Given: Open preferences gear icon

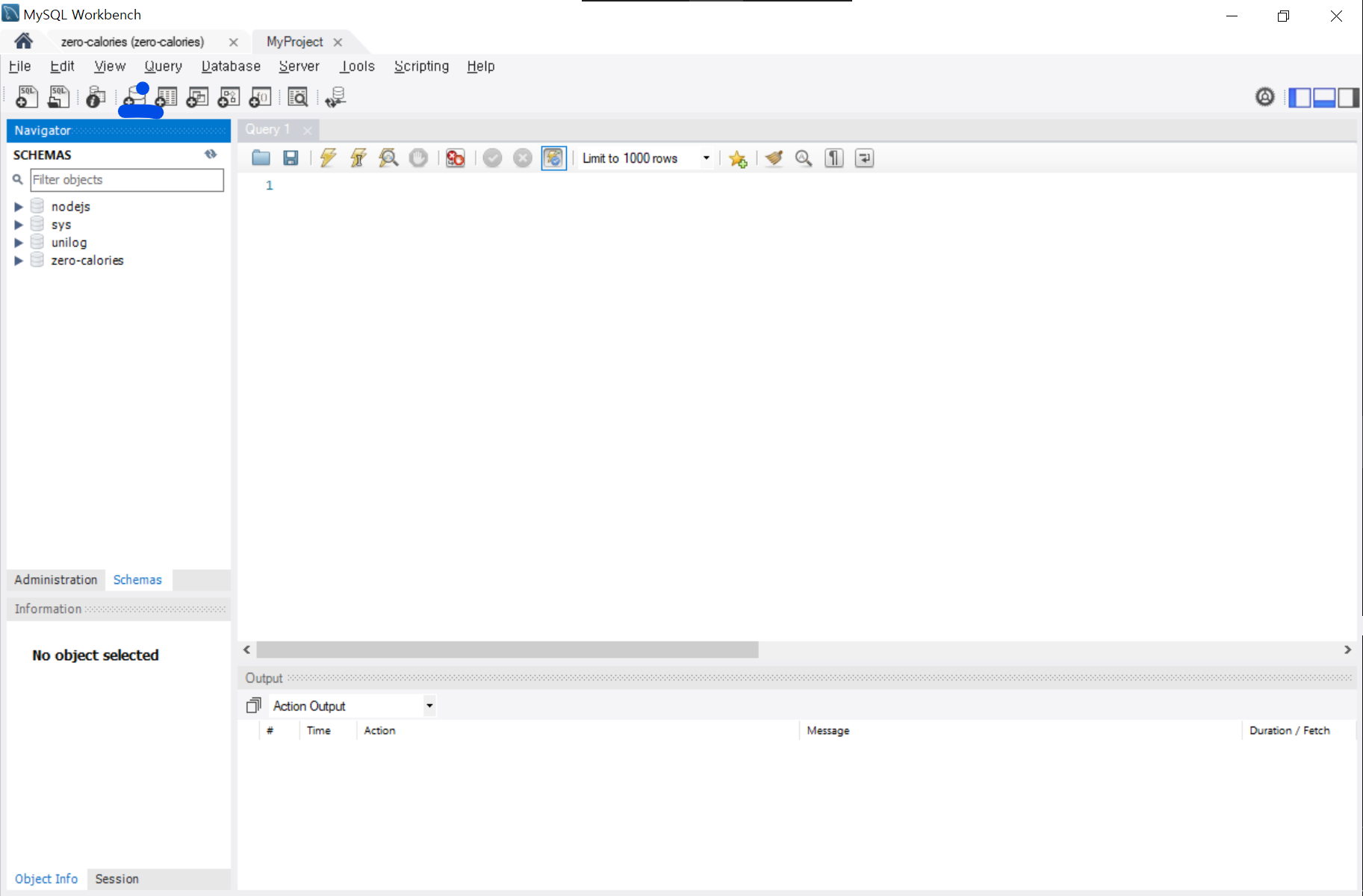Looking at the screenshot, I should click(x=1264, y=96).
